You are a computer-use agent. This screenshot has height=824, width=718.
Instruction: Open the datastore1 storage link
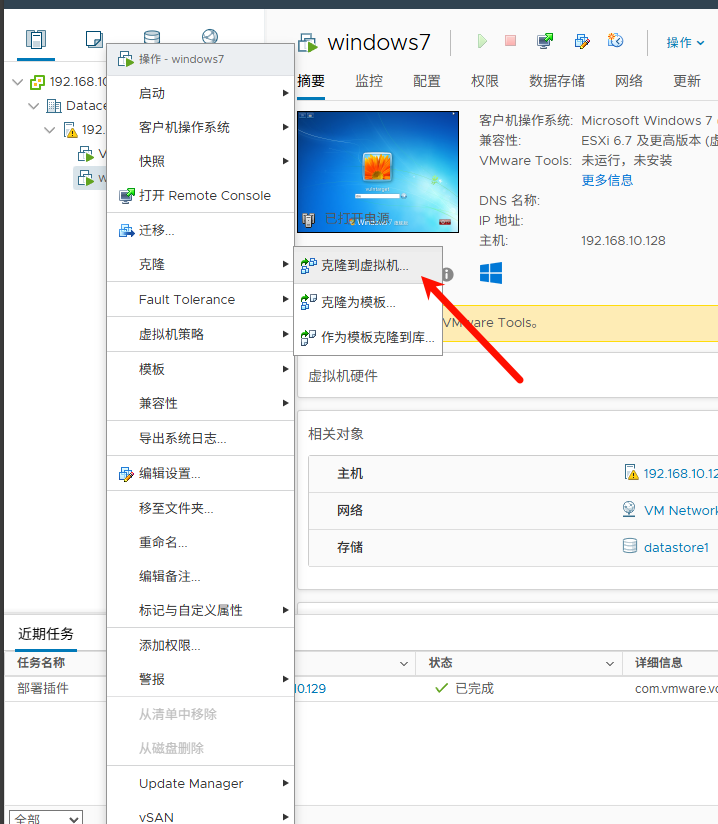[676, 547]
